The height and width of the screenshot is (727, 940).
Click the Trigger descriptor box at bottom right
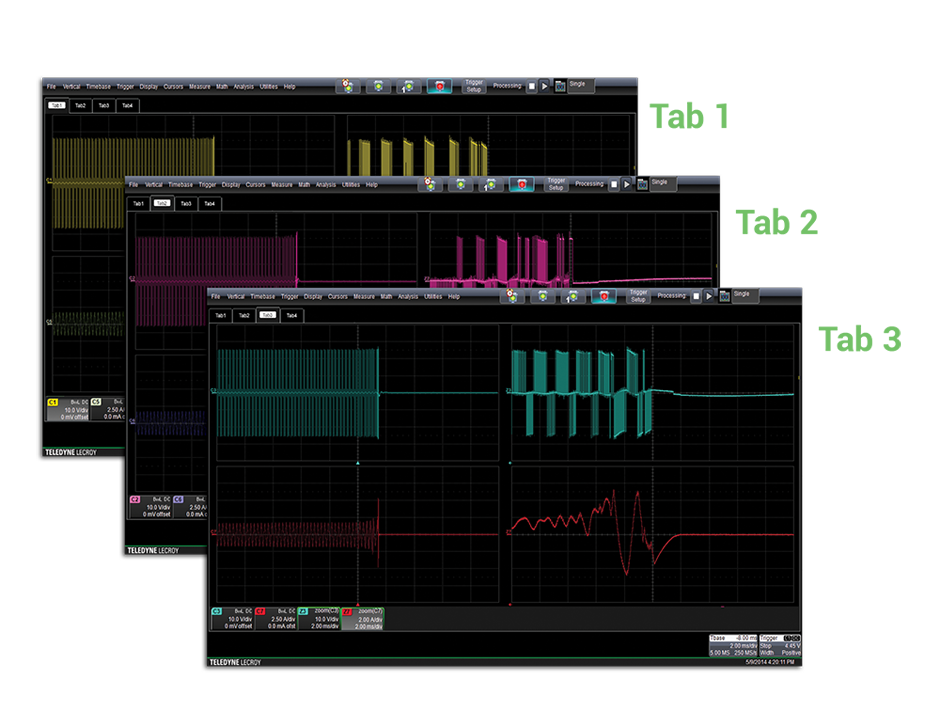[x=780, y=645]
